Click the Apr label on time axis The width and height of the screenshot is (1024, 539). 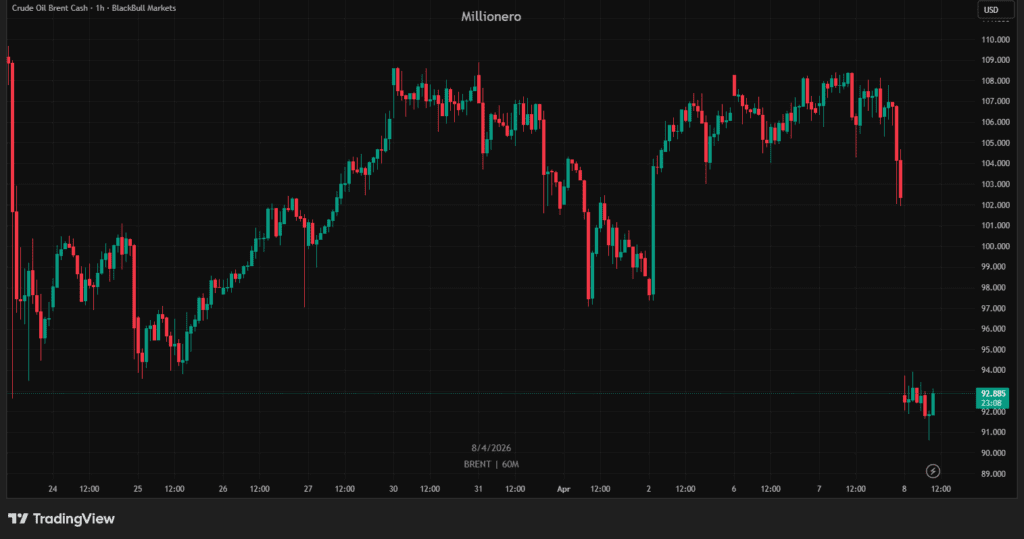click(563, 490)
